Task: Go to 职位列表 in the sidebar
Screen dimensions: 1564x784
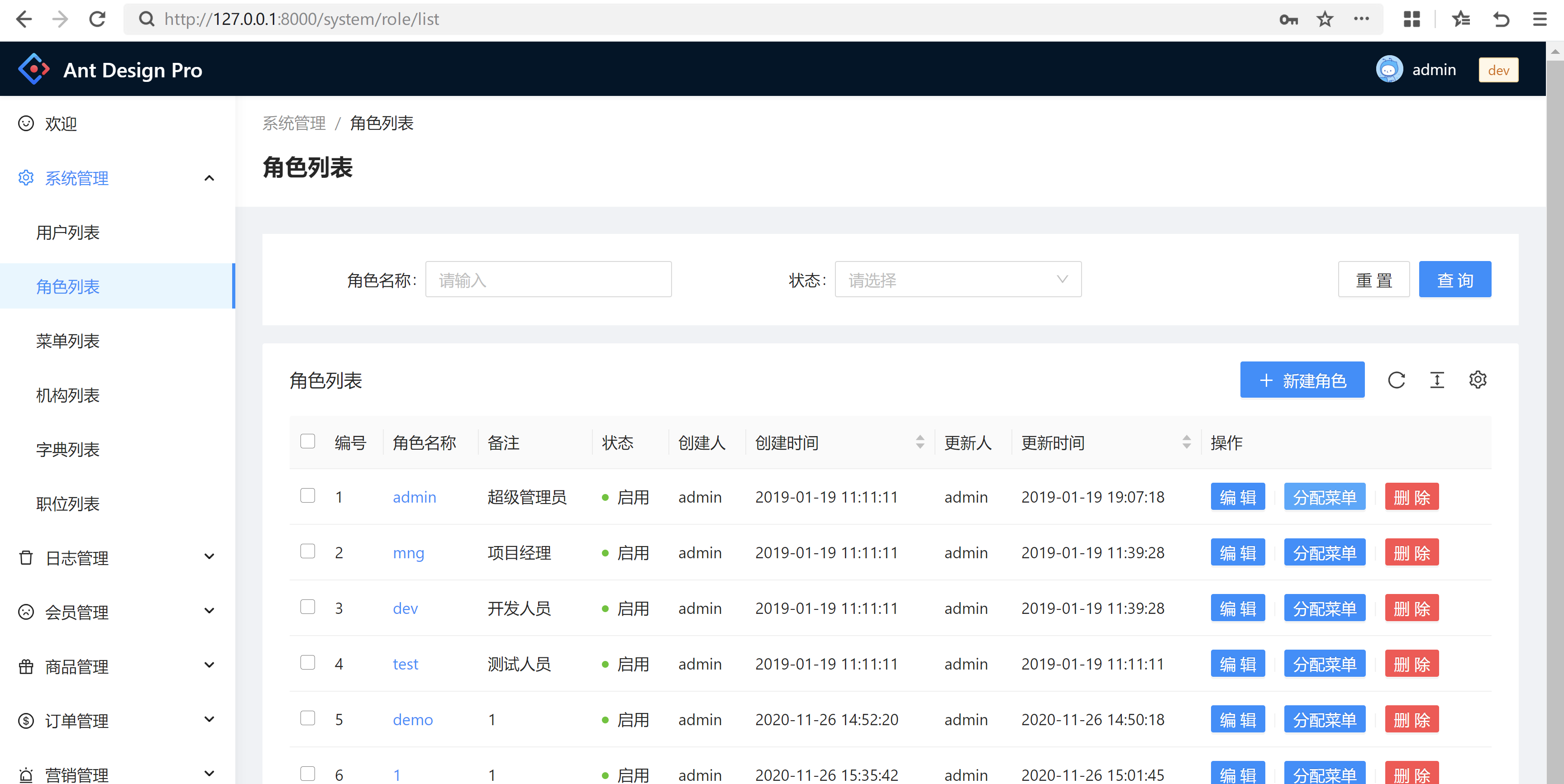Action: 117,504
